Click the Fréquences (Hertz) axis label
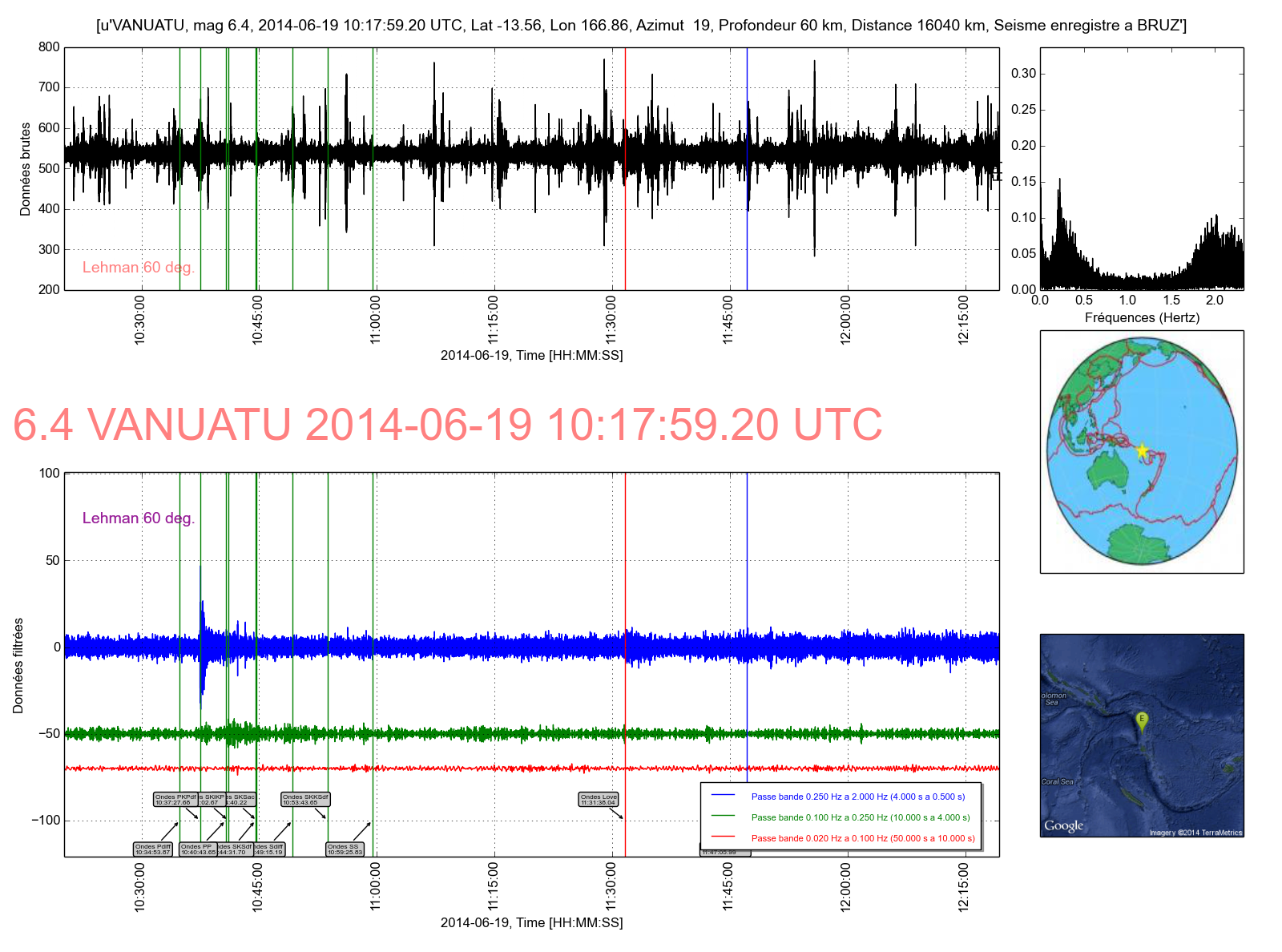The width and height of the screenshot is (1282, 952). pyautogui.click(x=1142, y=317)
